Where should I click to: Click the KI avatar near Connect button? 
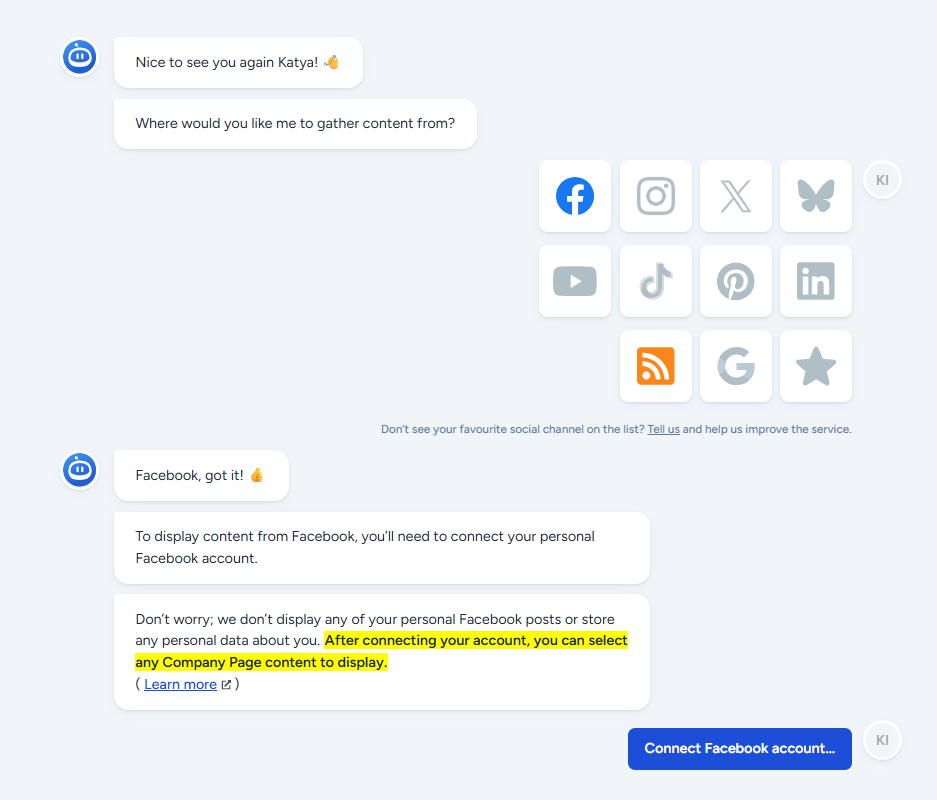pos(882,740)
